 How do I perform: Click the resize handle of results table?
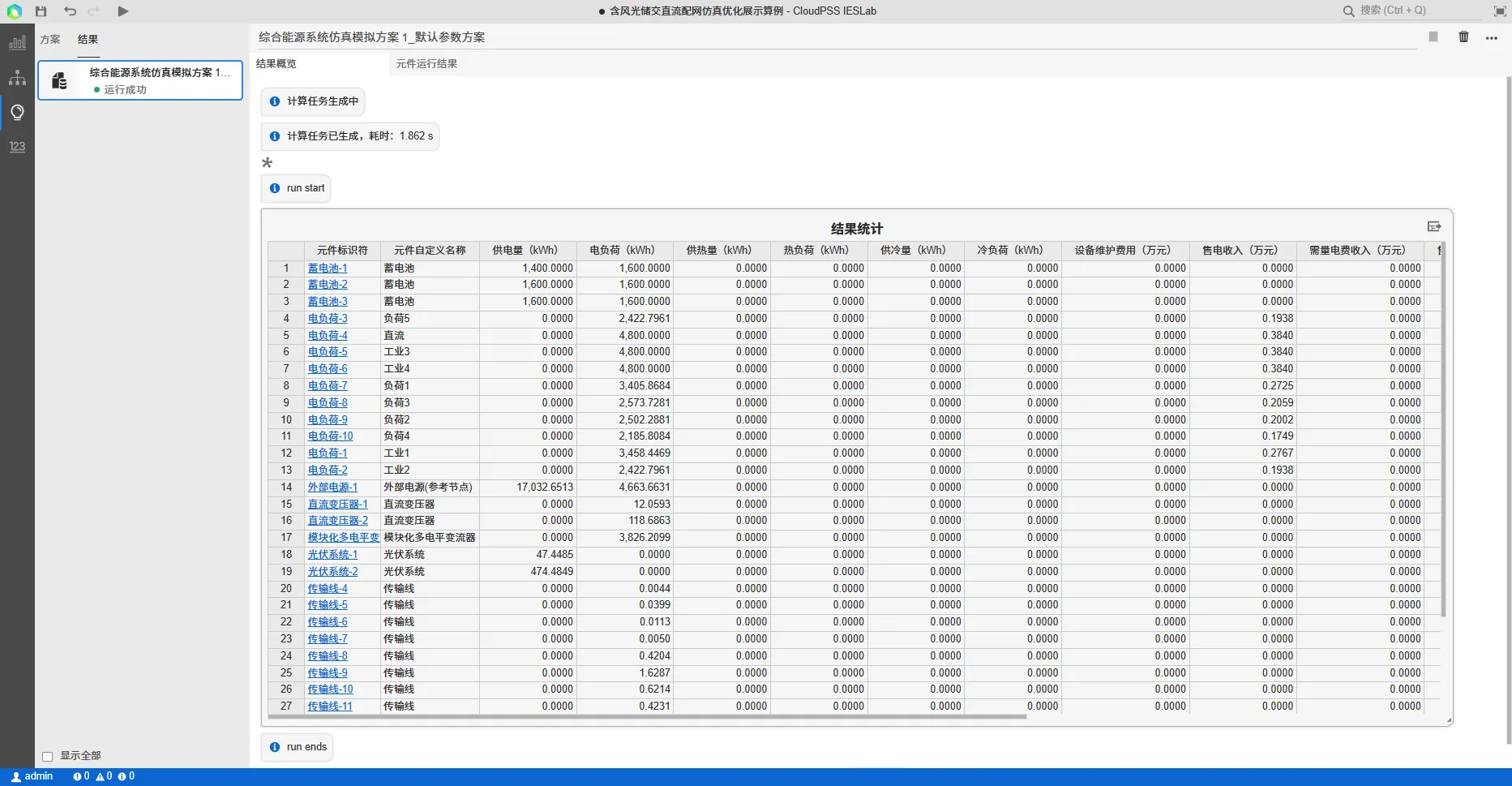[1449, 721]
